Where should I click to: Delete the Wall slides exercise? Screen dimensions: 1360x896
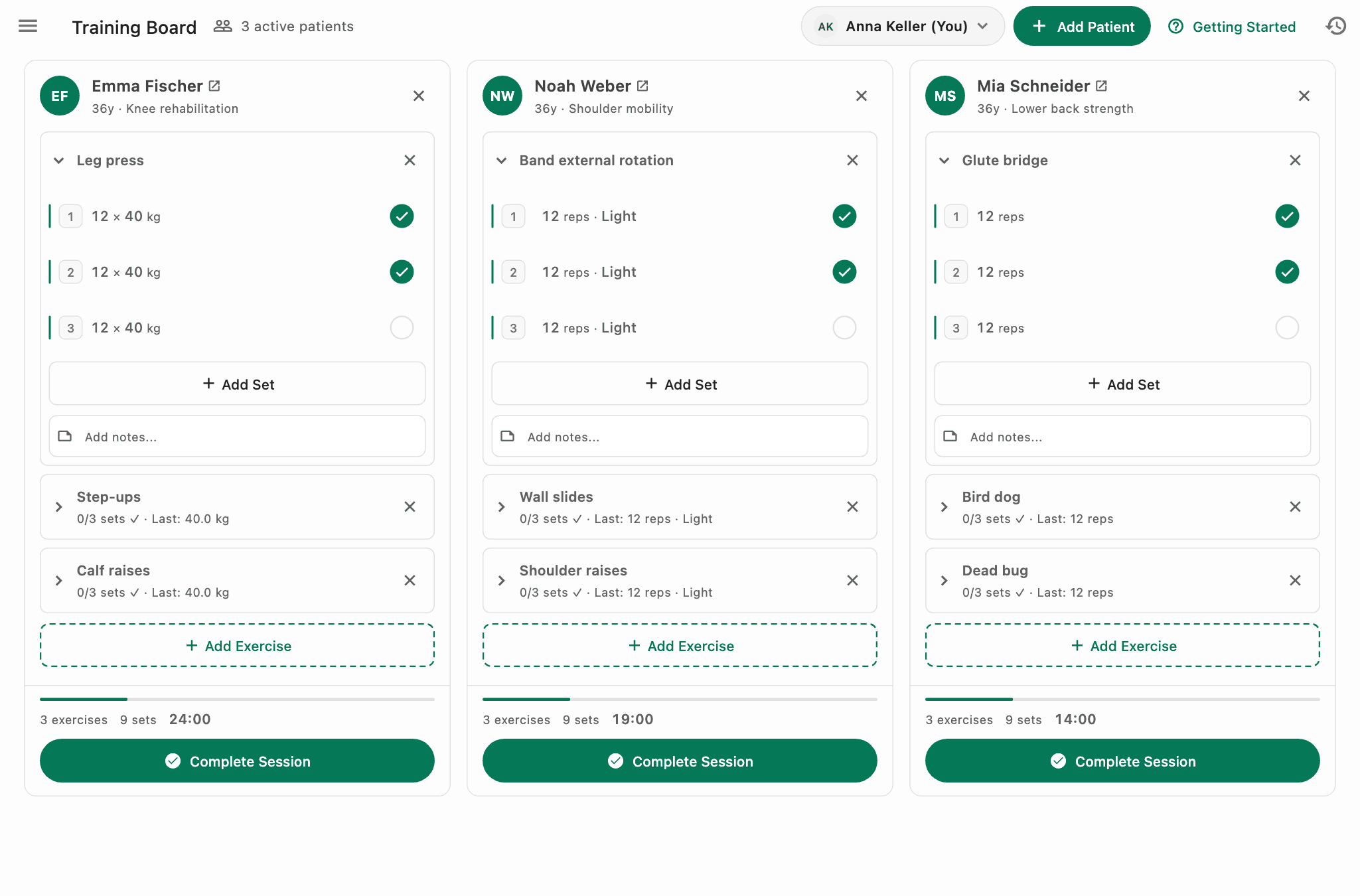(853, 506)
